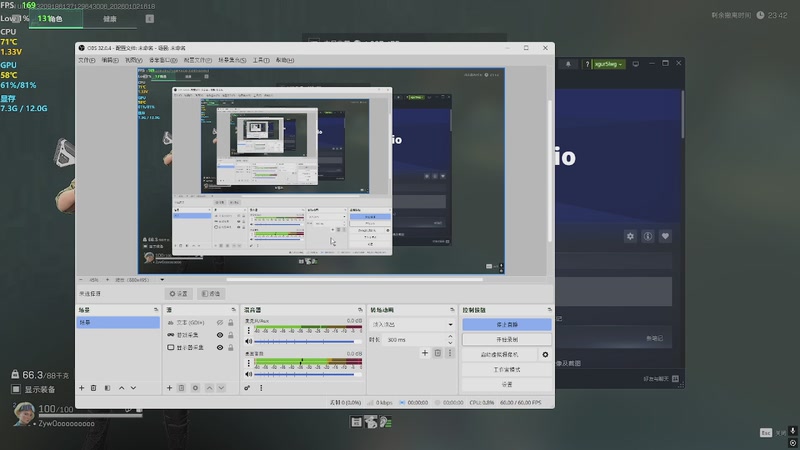800x450 pixels.
Task: Remove transition with trash icon
Action: (438, 353)
